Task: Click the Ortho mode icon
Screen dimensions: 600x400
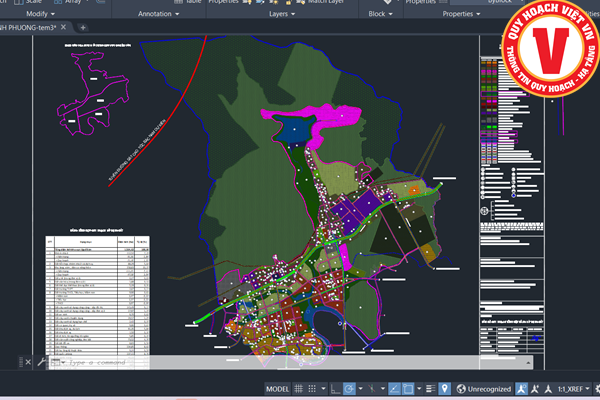Action: click(x=334, y=388)
